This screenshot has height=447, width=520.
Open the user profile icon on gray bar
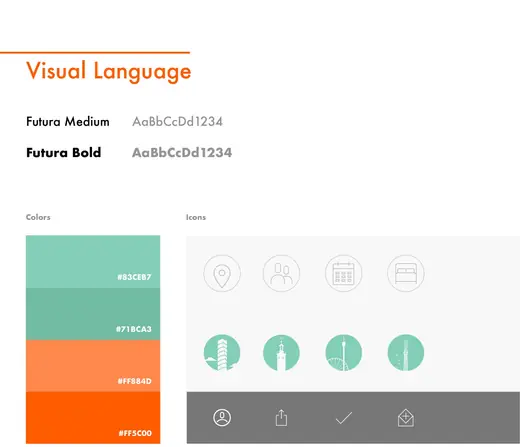[222, 418]
